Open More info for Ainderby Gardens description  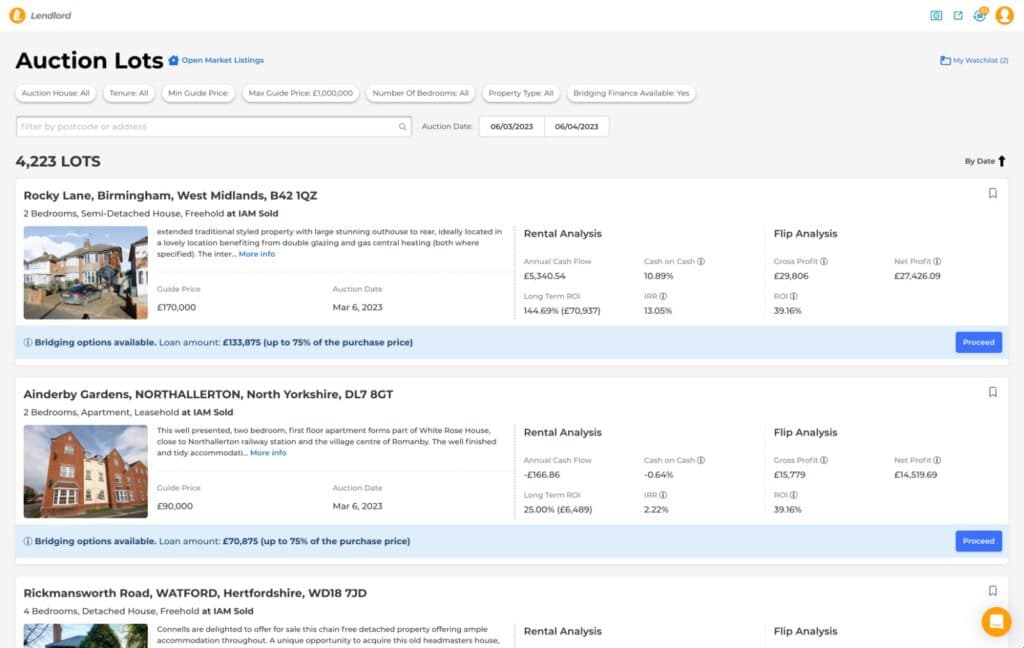point(268,453)
